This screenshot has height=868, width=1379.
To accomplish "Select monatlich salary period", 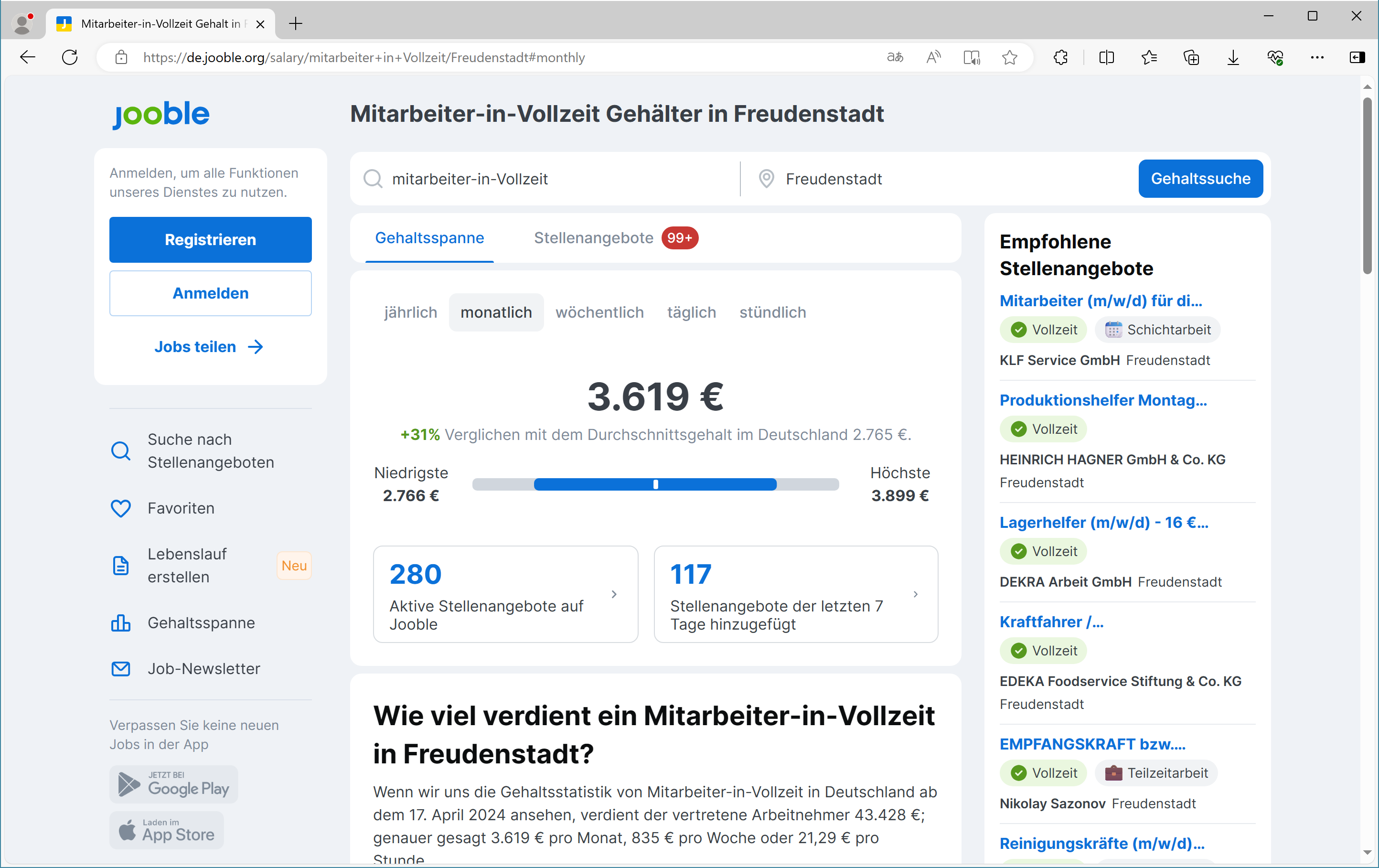I will point(496,312).
